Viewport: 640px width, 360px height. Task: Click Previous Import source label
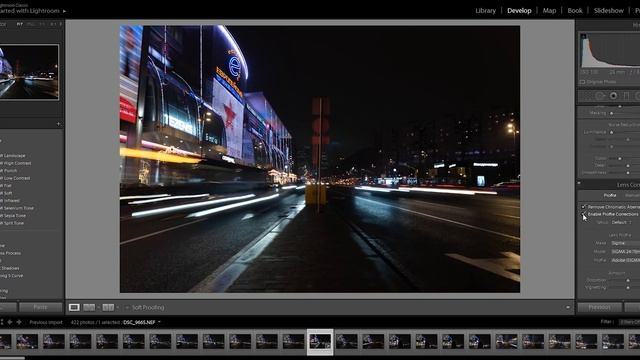[x=46, y=322]
